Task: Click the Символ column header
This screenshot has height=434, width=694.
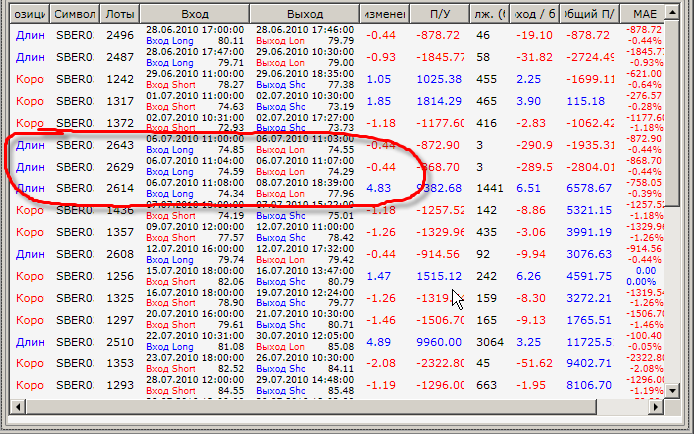Action: (75, 14)
